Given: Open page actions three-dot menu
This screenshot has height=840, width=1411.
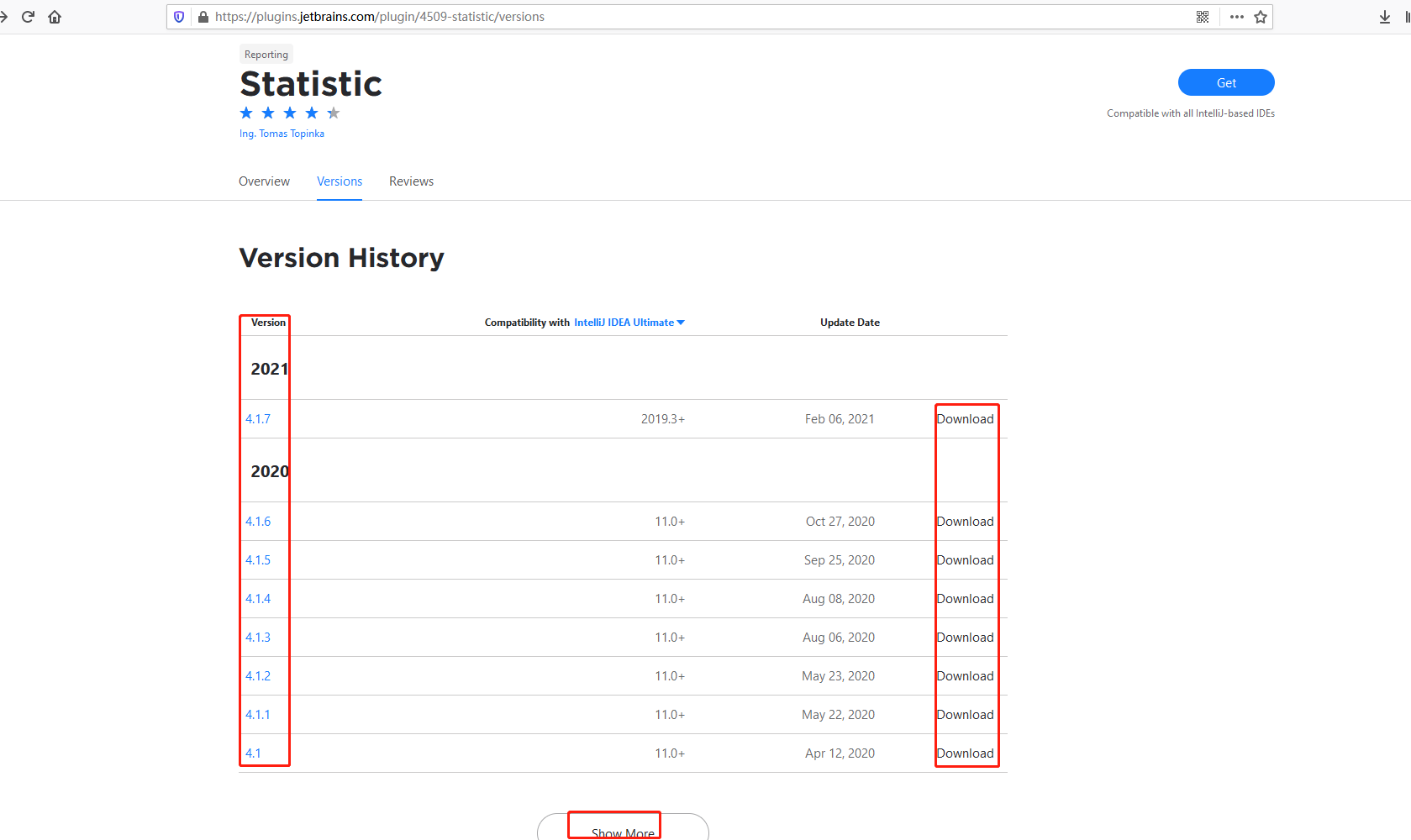Looking at the screenshot, I should [1236, 17].
